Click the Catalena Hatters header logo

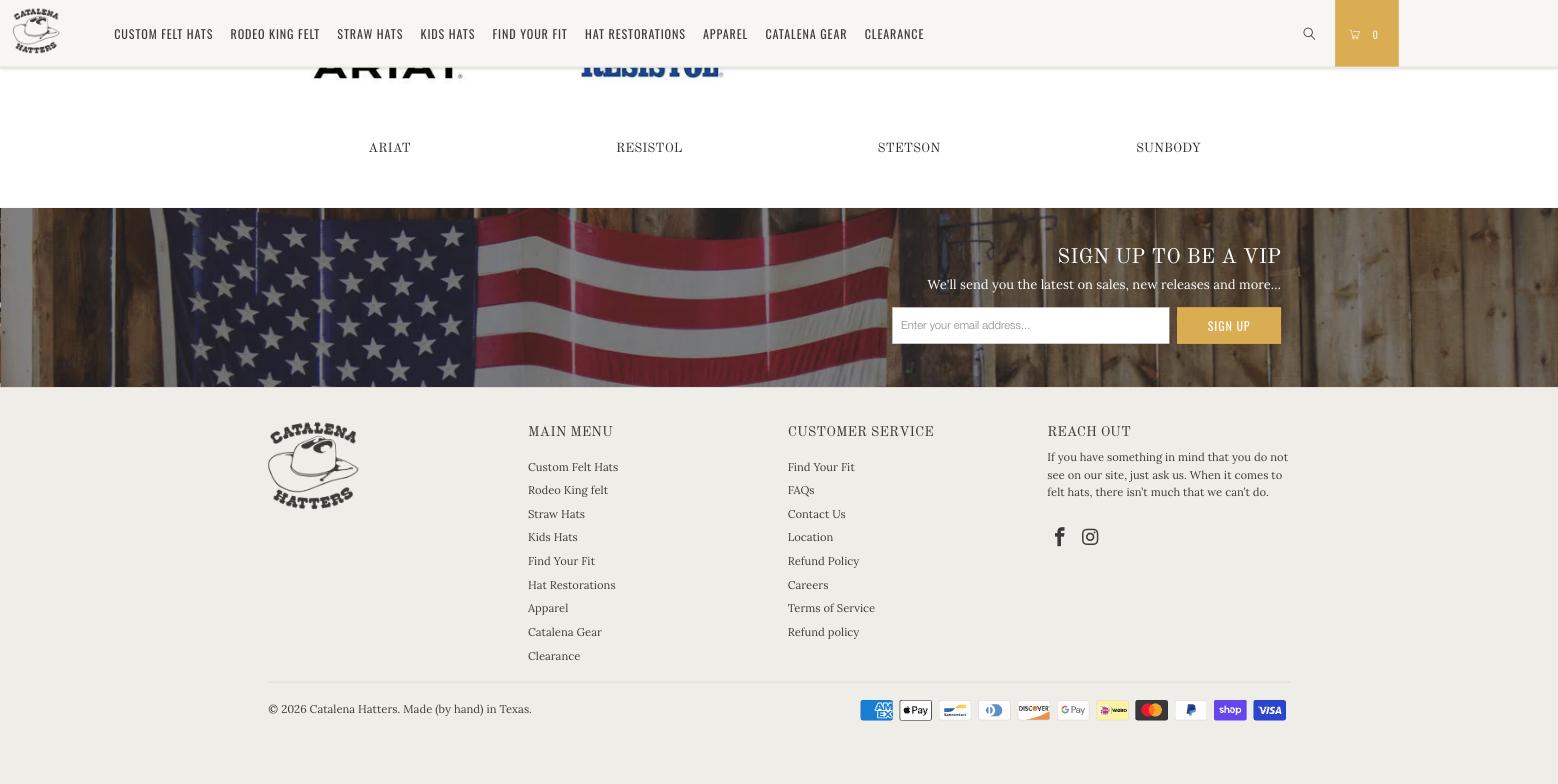36,31
